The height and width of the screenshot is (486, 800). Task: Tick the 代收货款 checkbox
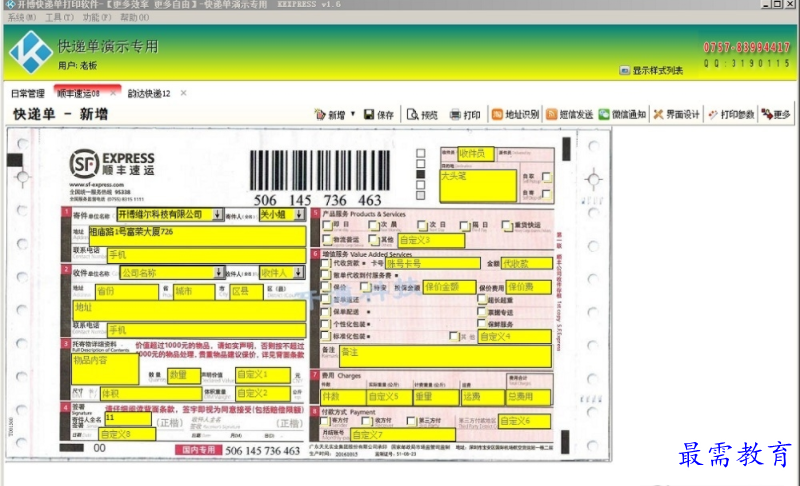[326, 264]
